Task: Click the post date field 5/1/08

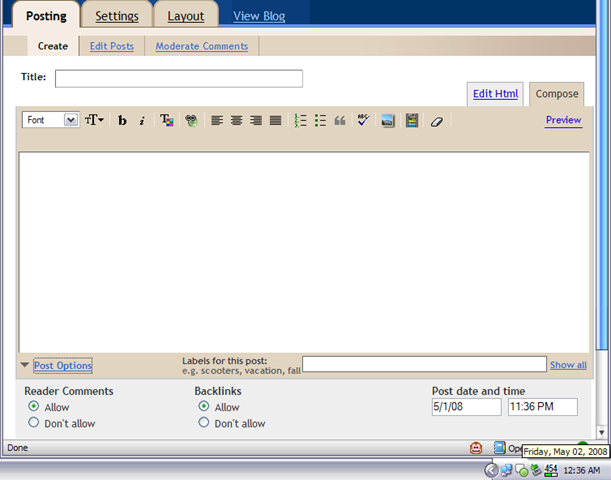Action: coord(466,407)
